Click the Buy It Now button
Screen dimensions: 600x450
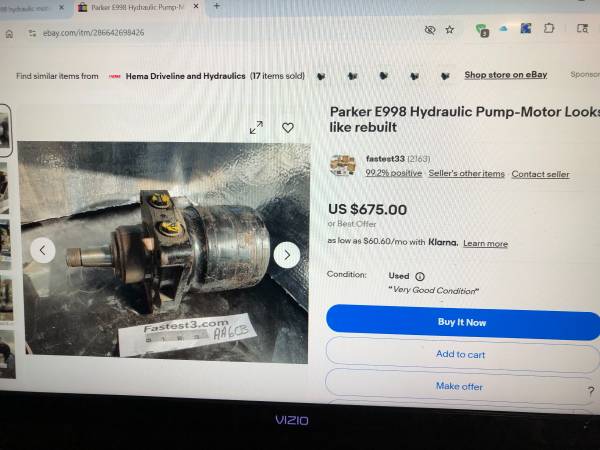pyautogui.click(x=463, y=322)
